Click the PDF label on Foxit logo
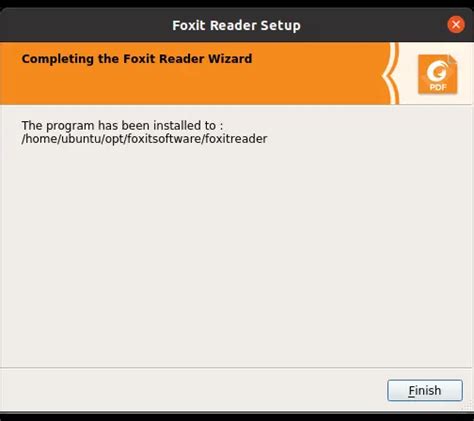474x421 pixels. coord(438,87)
